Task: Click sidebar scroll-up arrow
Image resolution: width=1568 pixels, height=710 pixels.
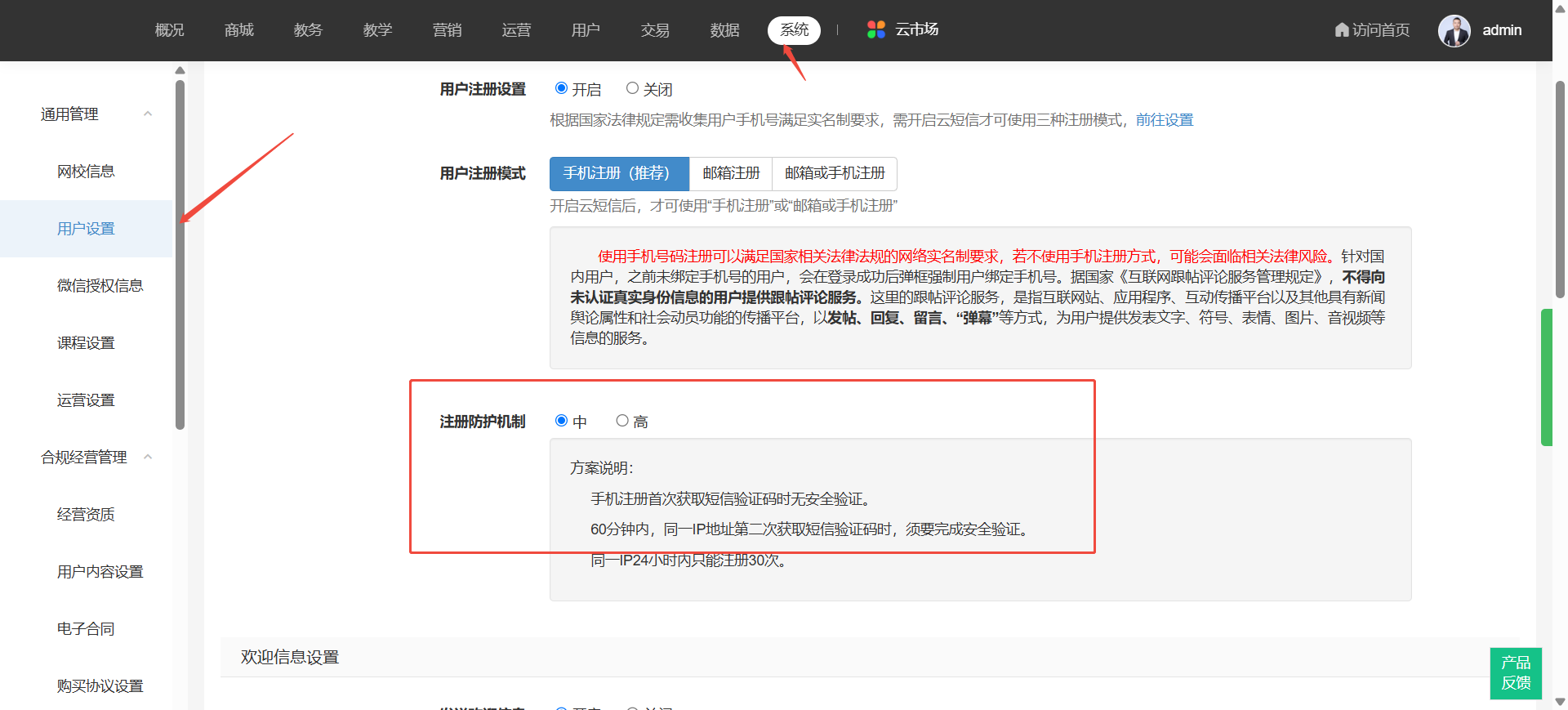Action: pos(180,70)
